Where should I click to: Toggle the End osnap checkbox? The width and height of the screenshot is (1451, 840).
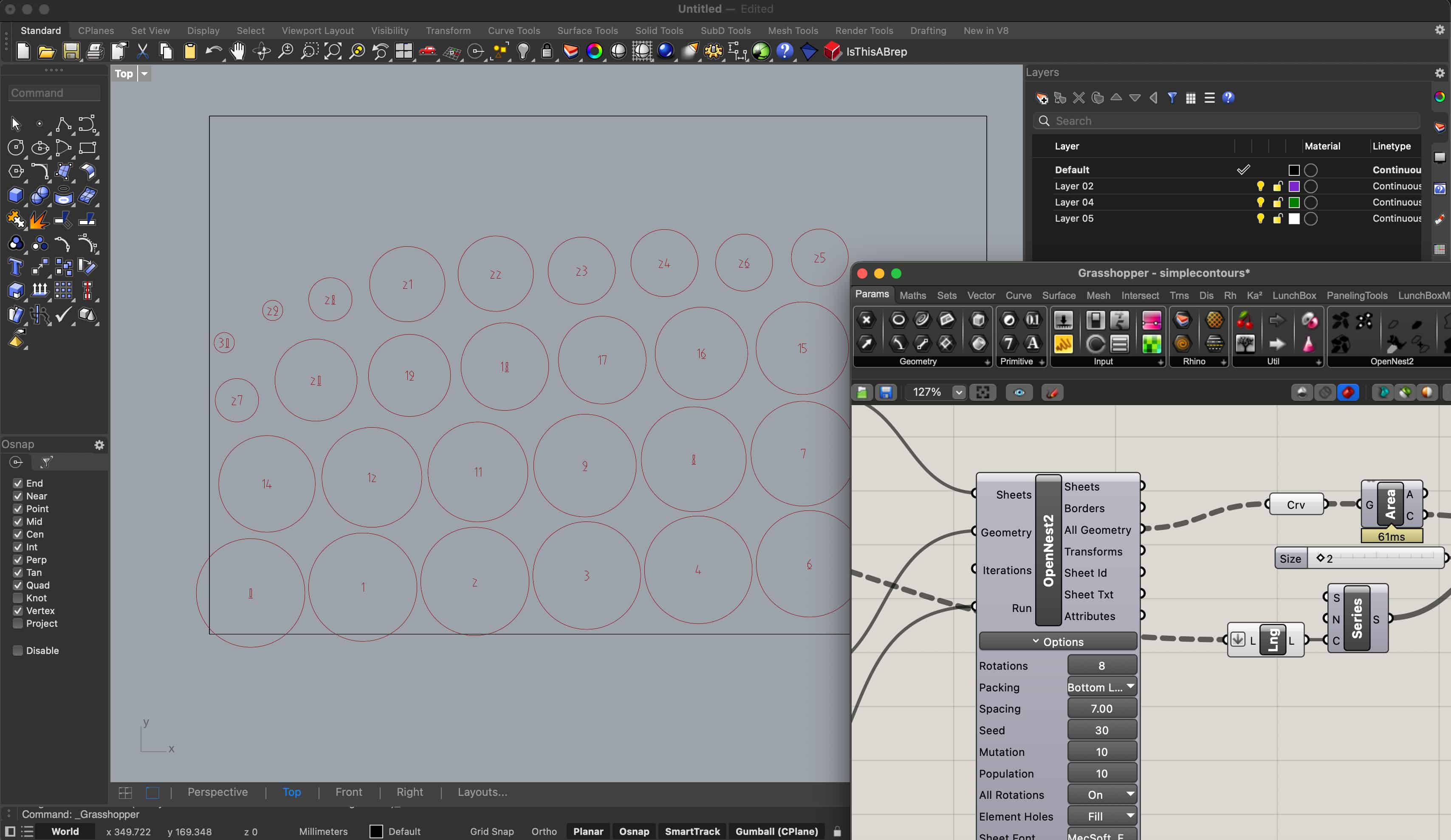18,483
